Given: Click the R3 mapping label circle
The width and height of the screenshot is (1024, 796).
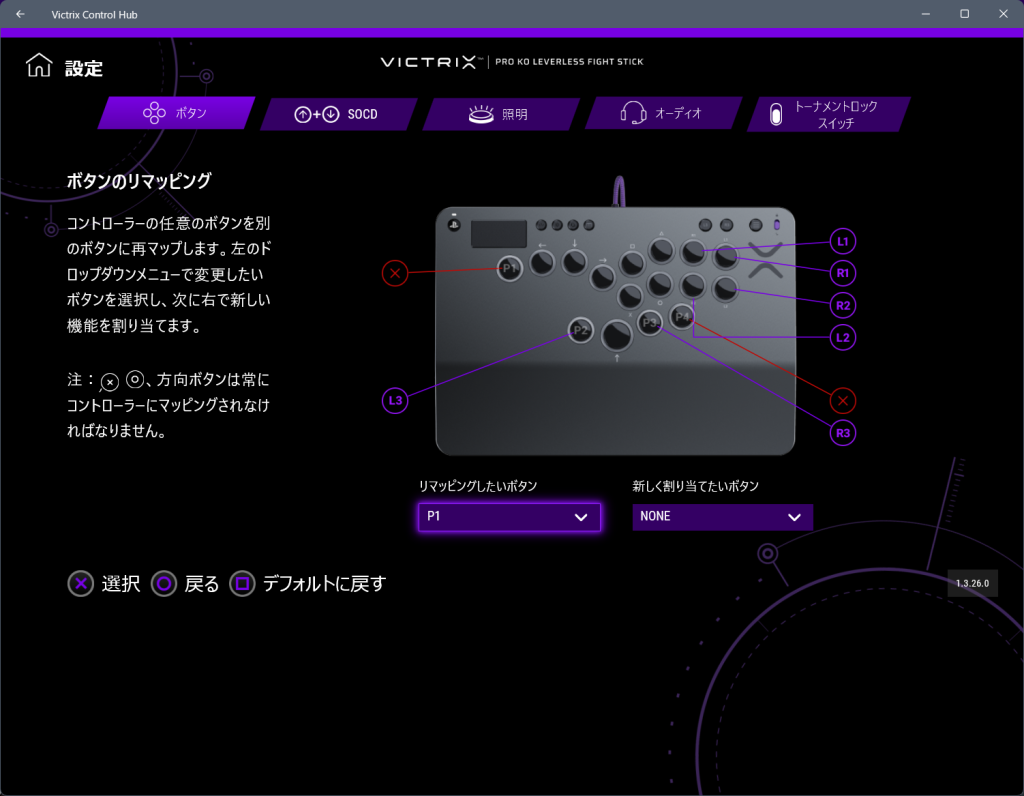Looking at the screenshot, I should (843, 433).
